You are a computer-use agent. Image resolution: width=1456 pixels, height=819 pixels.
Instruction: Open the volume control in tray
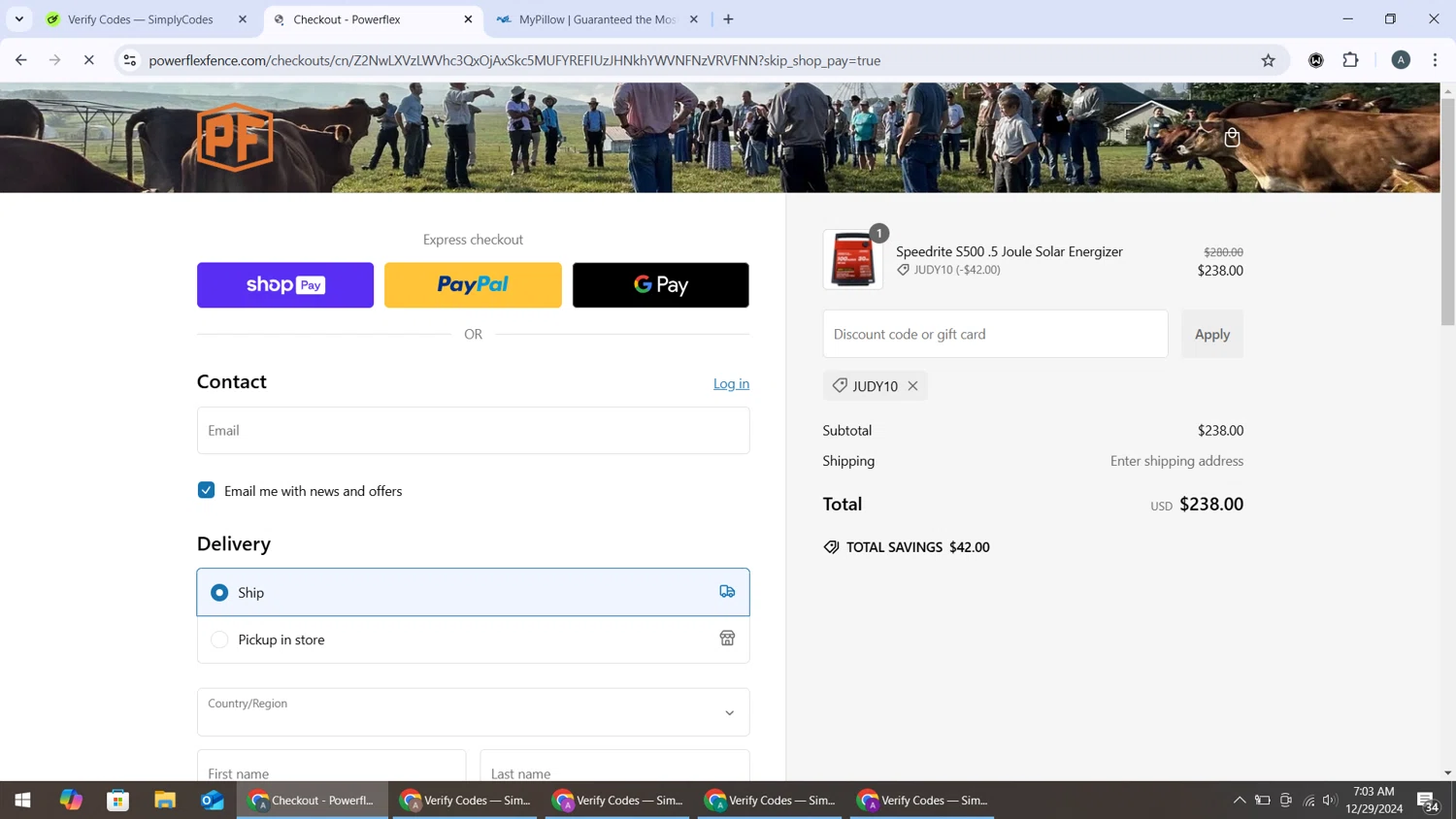(x=1330, y=800)
